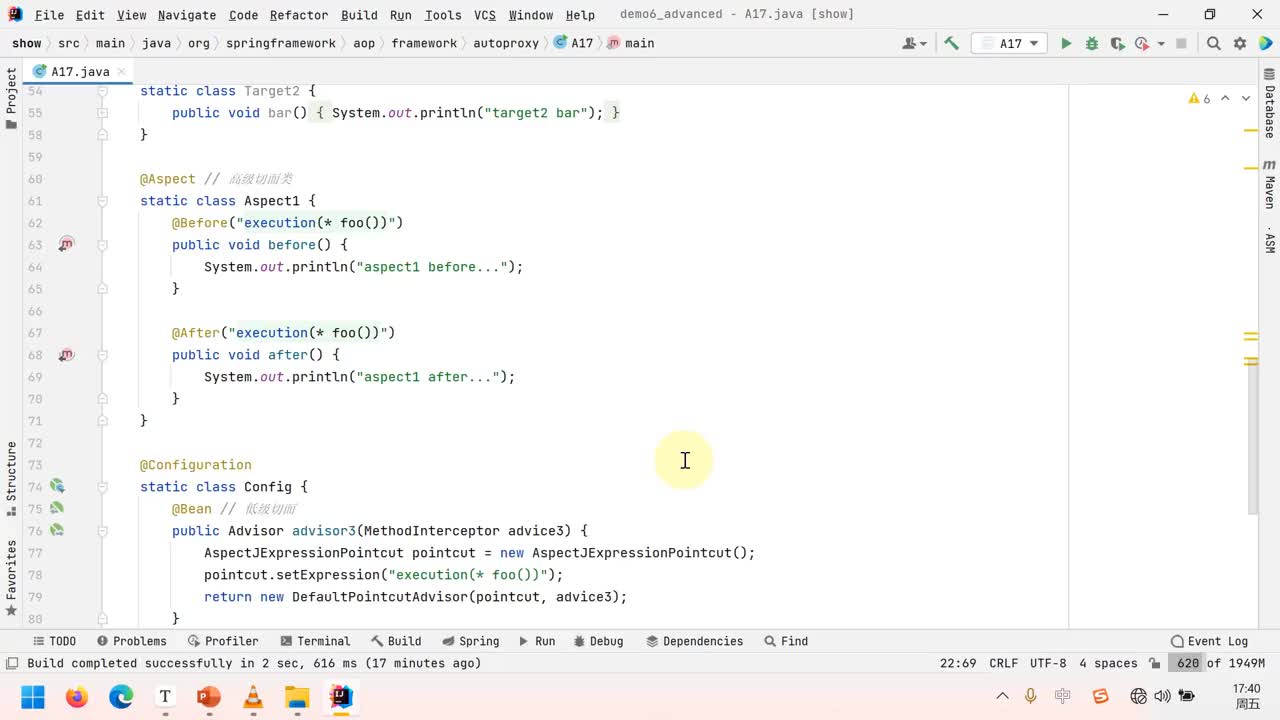Image resolution: width=1280 pixels, height=720 pixels.
Task: Open the Project tool window
Action: click(11, 98)
